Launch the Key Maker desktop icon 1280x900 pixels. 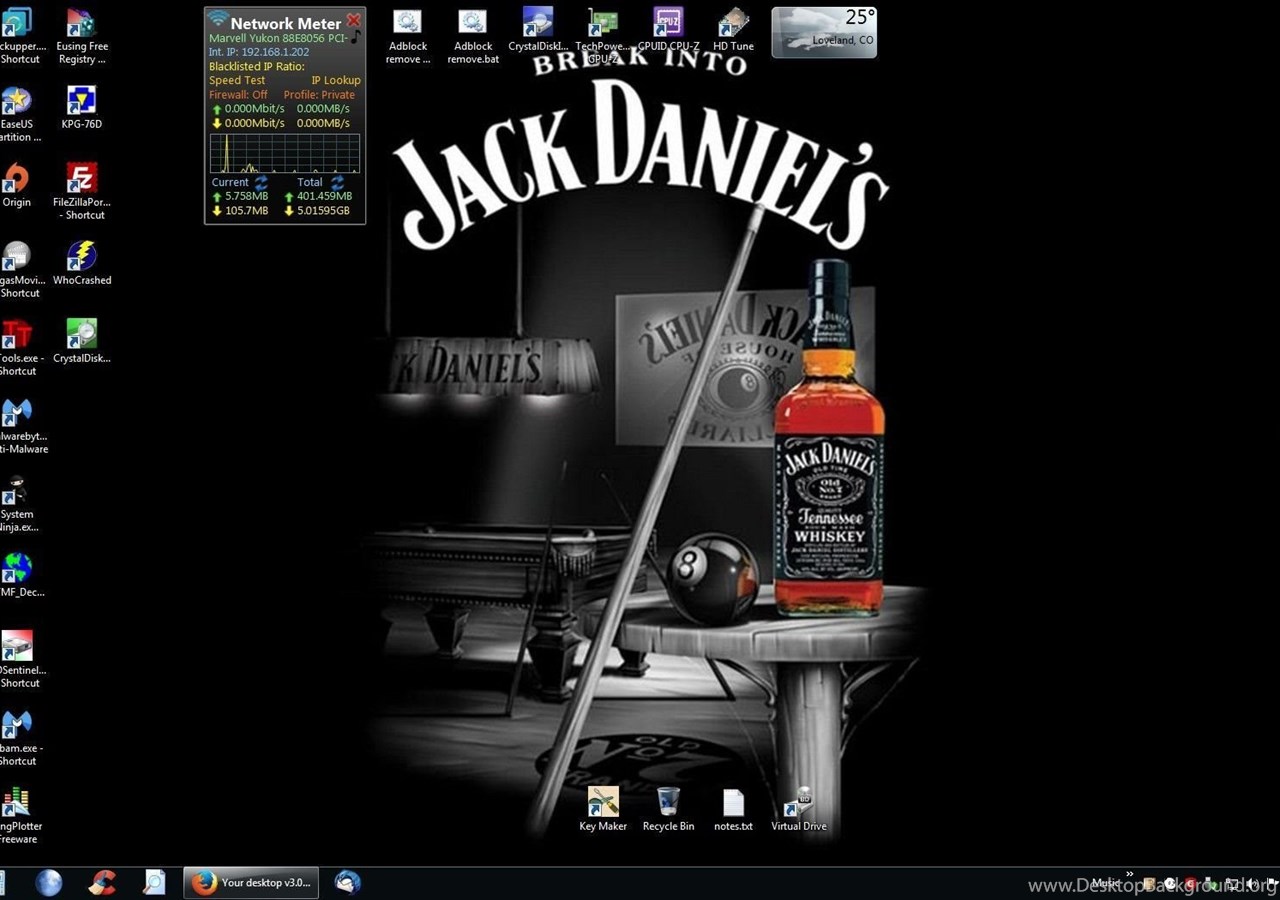(x=603, y=803)
